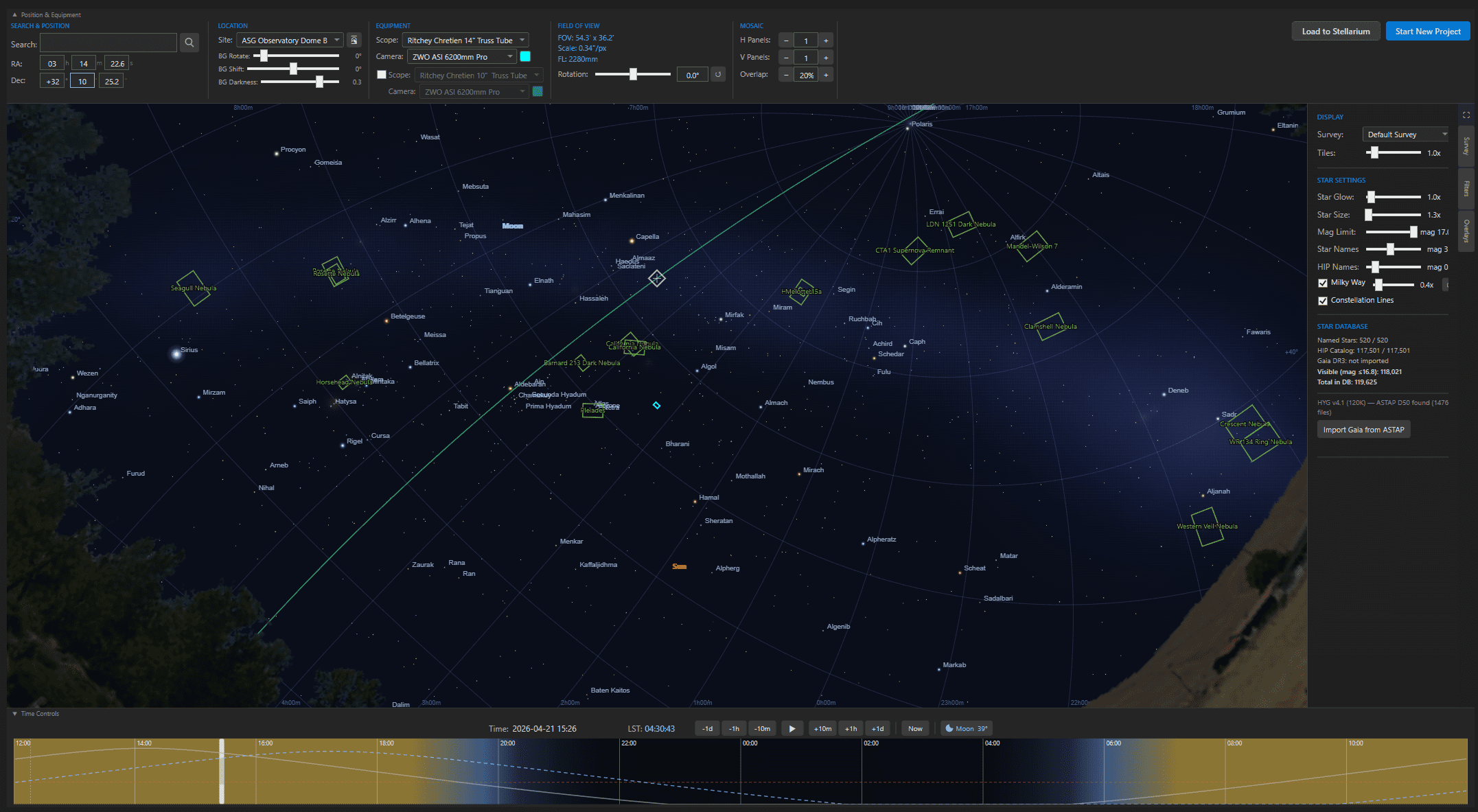Toggle the Milky Way checkbox

(x=1322, y=283)
